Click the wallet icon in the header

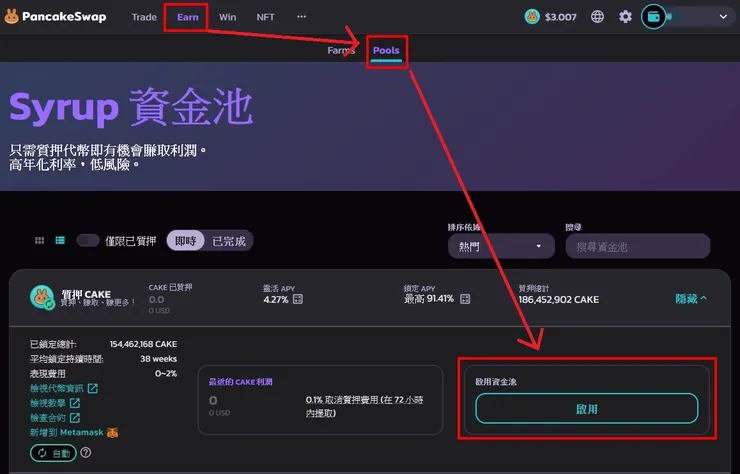(x=654, y=17)
